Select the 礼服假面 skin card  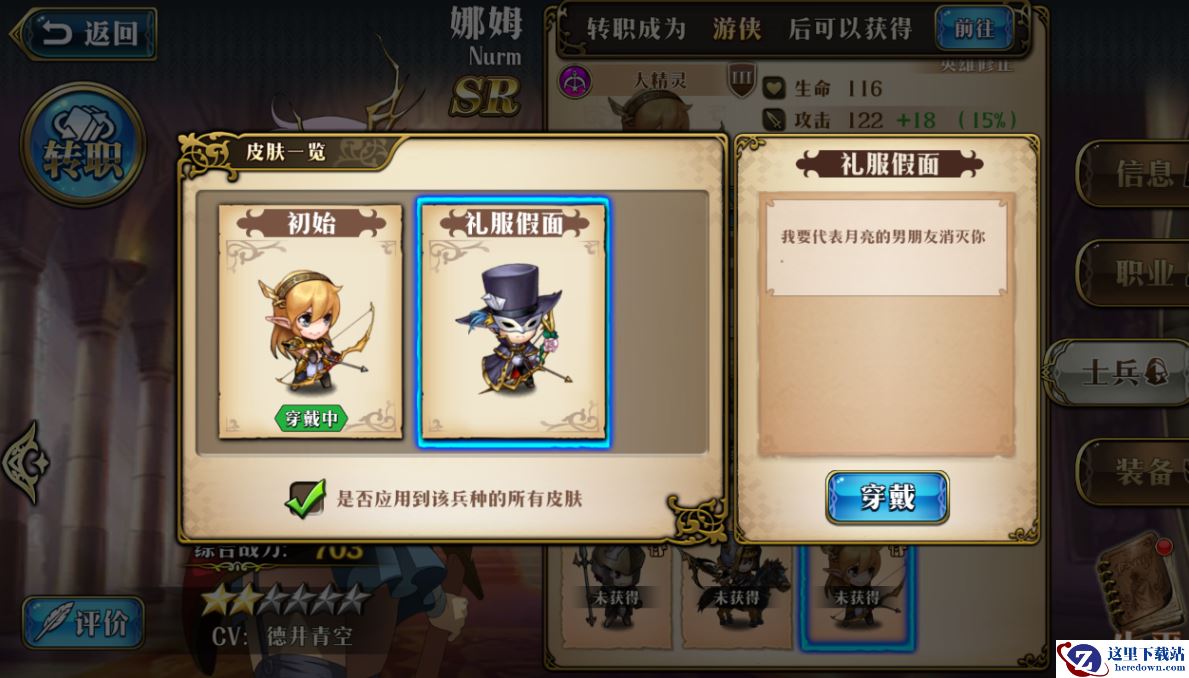(x=513, y=322)
